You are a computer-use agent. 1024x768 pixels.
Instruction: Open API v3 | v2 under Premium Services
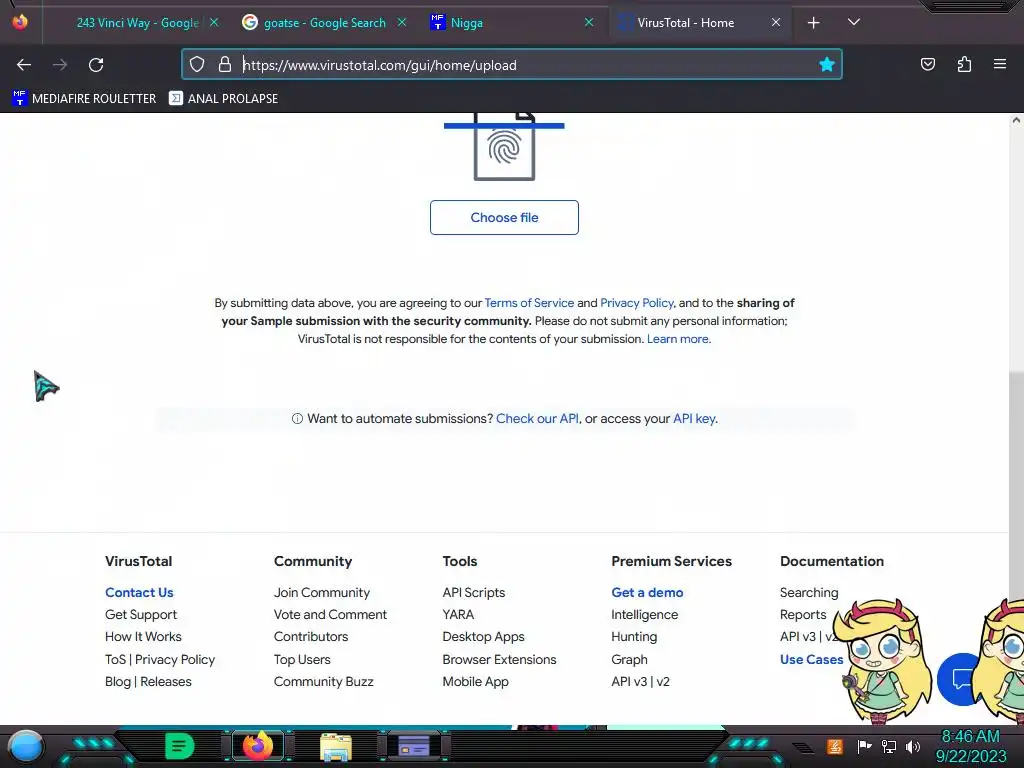point(641,682)
